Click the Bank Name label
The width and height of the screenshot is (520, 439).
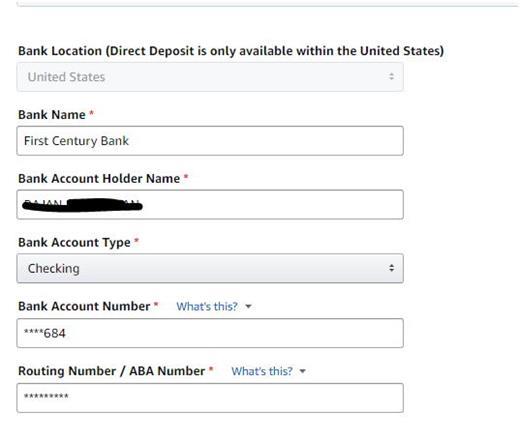click(x=52, y=115)
